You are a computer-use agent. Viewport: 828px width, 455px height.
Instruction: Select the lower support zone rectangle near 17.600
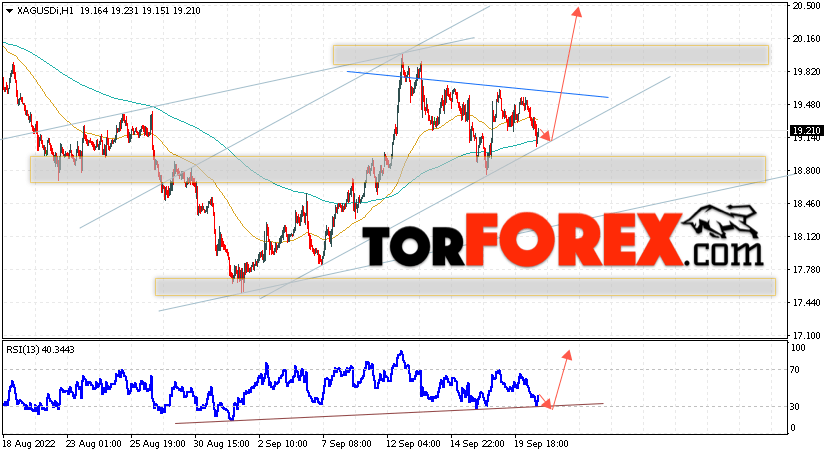[x=465, y=287]
